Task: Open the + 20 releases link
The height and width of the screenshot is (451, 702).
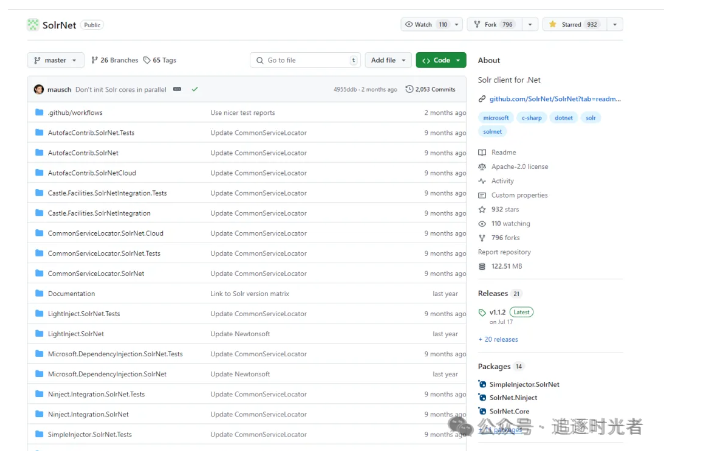Action: click(498, 339)
